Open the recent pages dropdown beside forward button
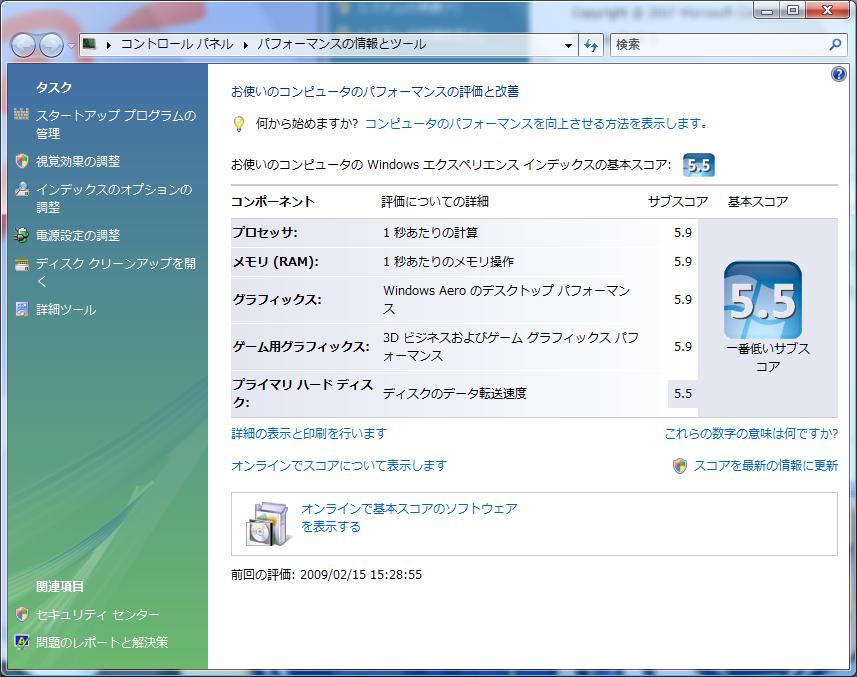The width and height of the screenshot is (857, 677). point(72,45)
